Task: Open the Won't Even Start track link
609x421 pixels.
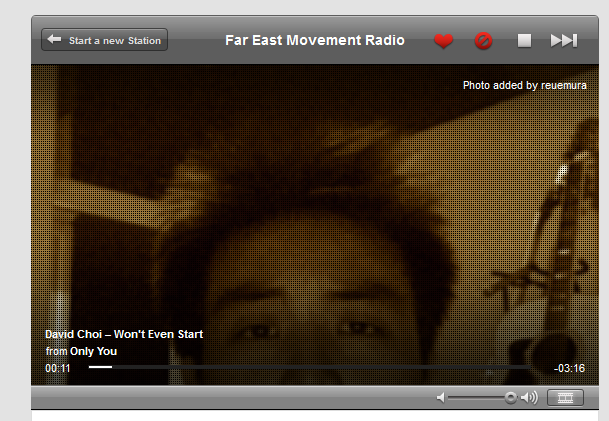Action: coord(158,334)
